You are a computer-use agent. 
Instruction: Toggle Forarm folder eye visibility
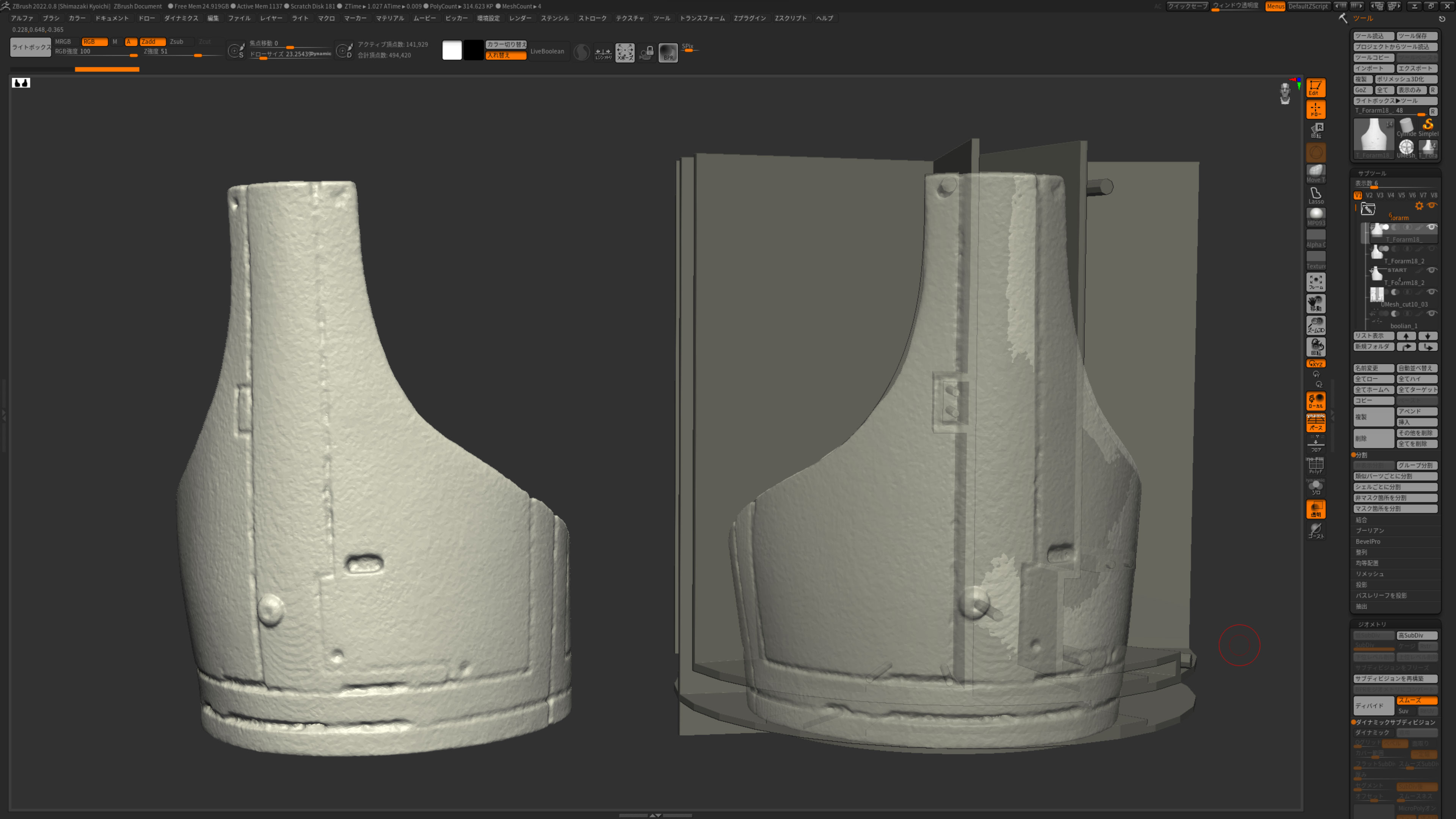pyautogui.click(x=1431, y=206)
